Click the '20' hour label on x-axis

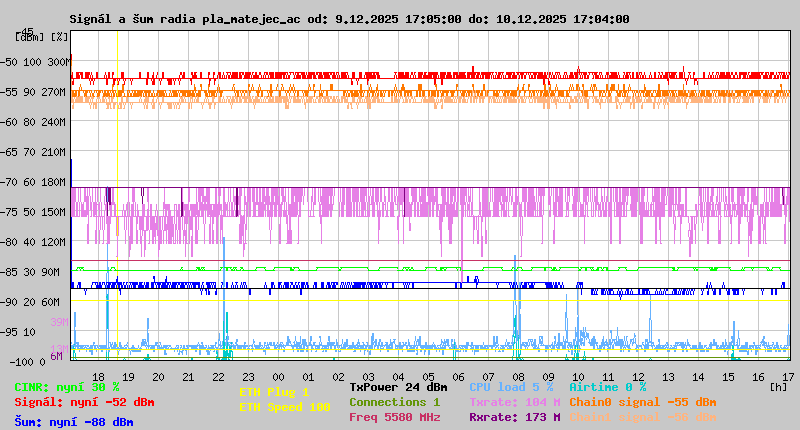point(159,377)
